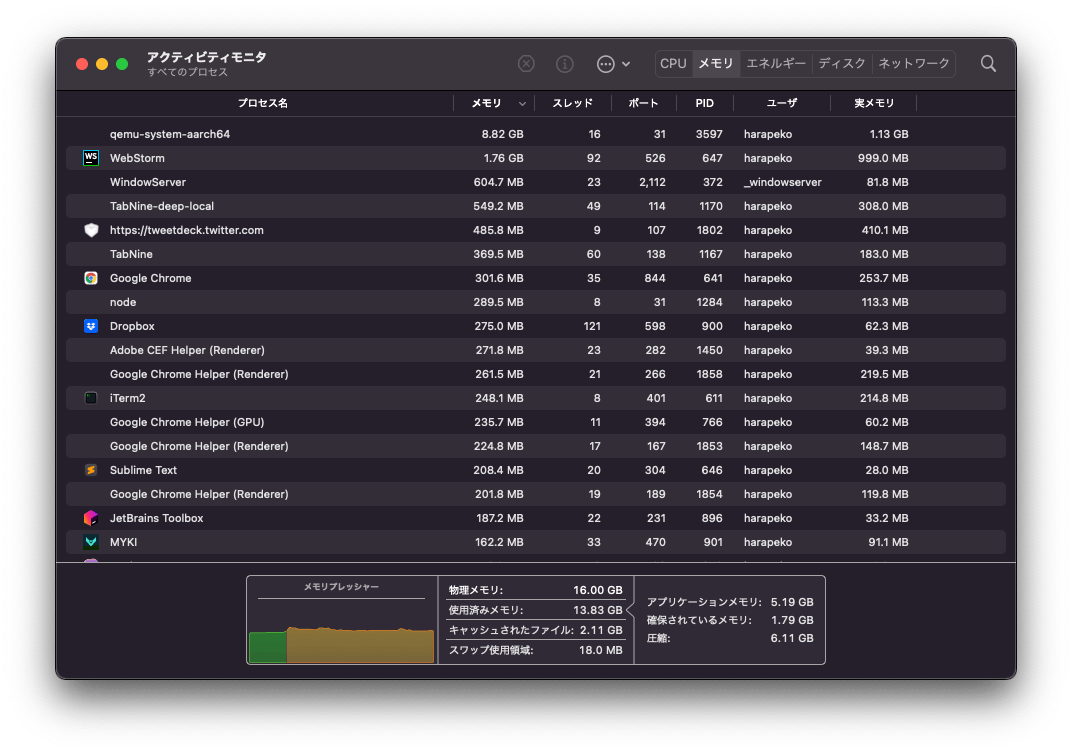Toggle sort direction arrow on メモリ column
1072x753 pixels.
(x=522, y=104)
